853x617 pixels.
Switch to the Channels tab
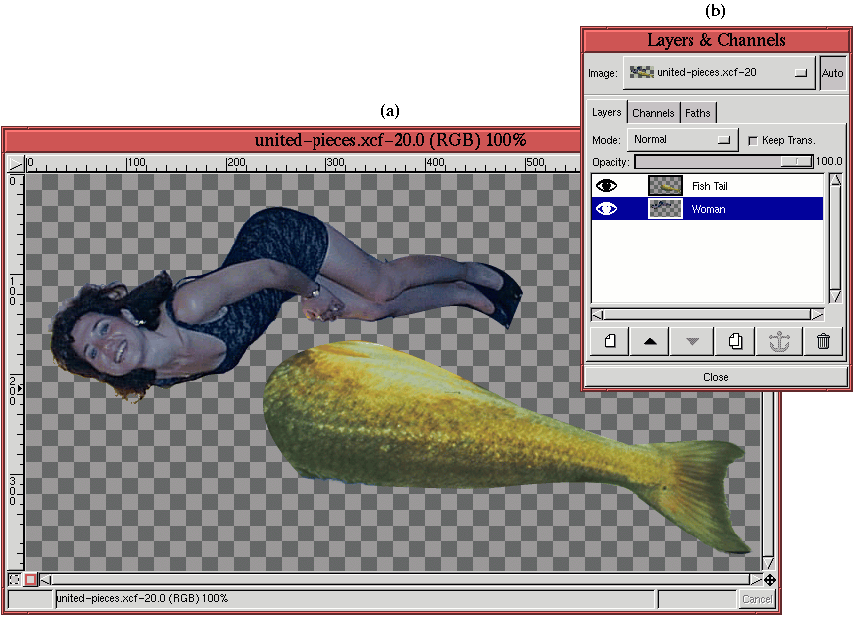click(653, 113)
